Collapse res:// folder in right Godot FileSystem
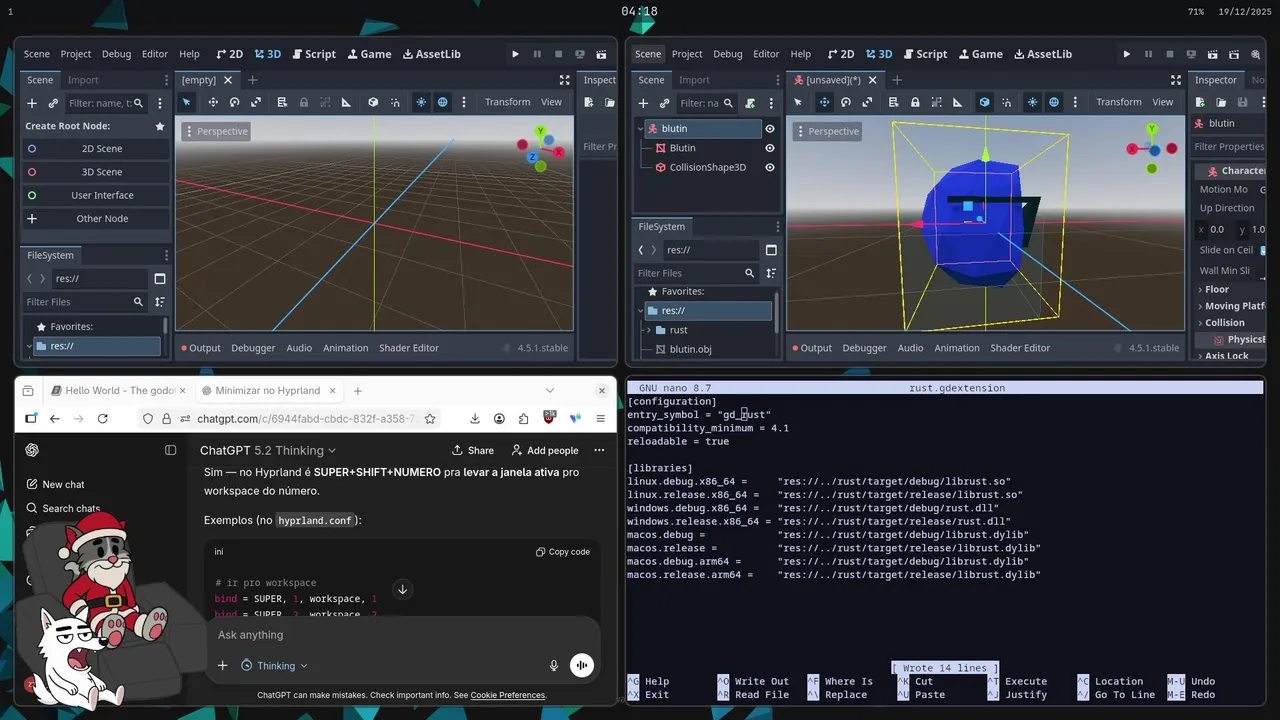 640,311
